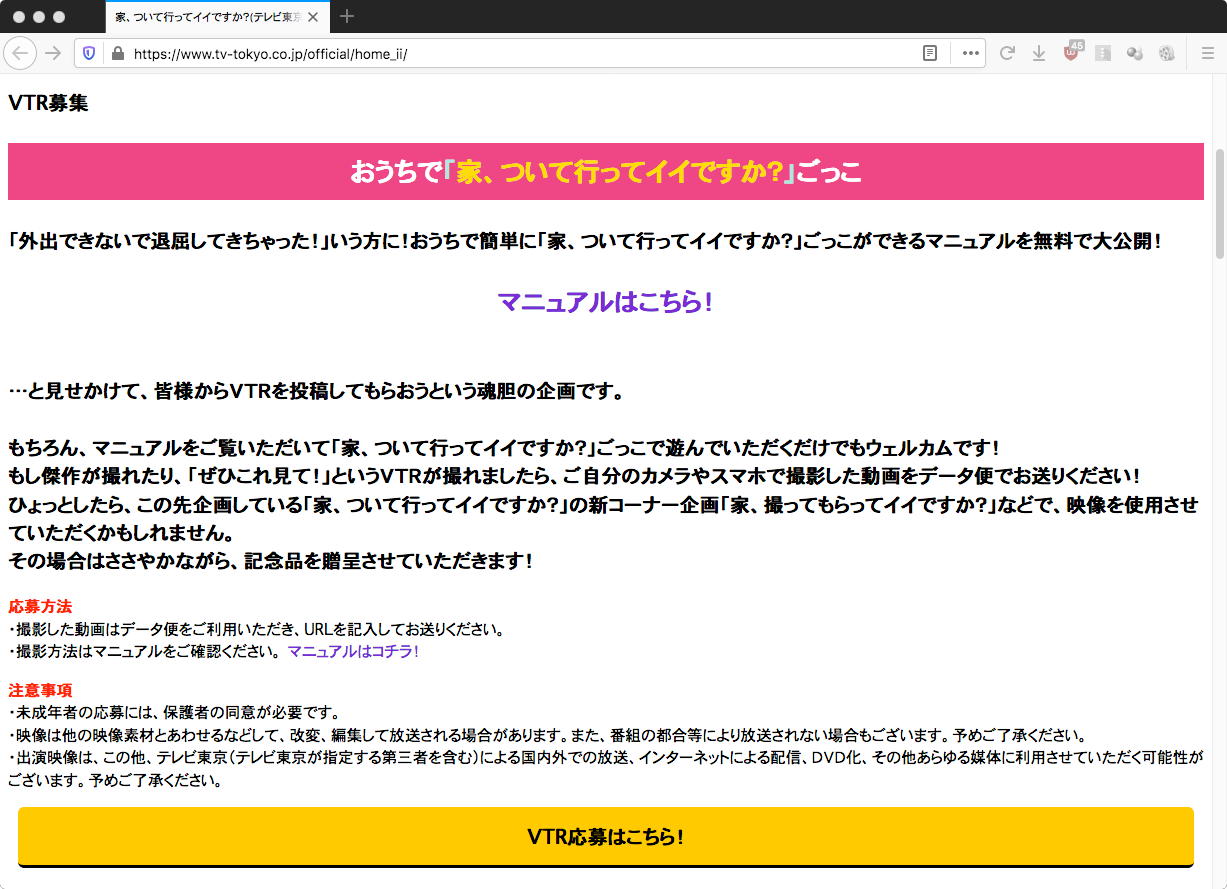Close the 家、ついて行ってイイですか? tab

click(x=313, y=17)
